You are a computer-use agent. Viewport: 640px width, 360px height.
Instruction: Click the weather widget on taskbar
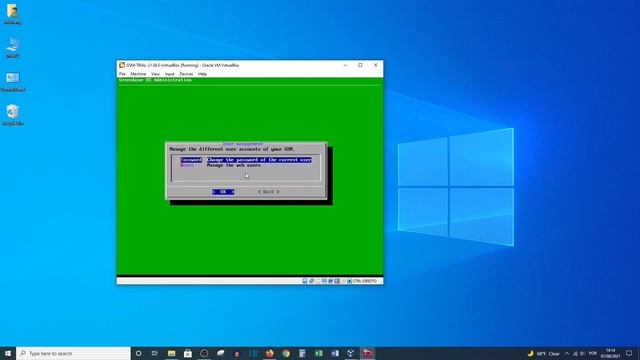[544, 353]
